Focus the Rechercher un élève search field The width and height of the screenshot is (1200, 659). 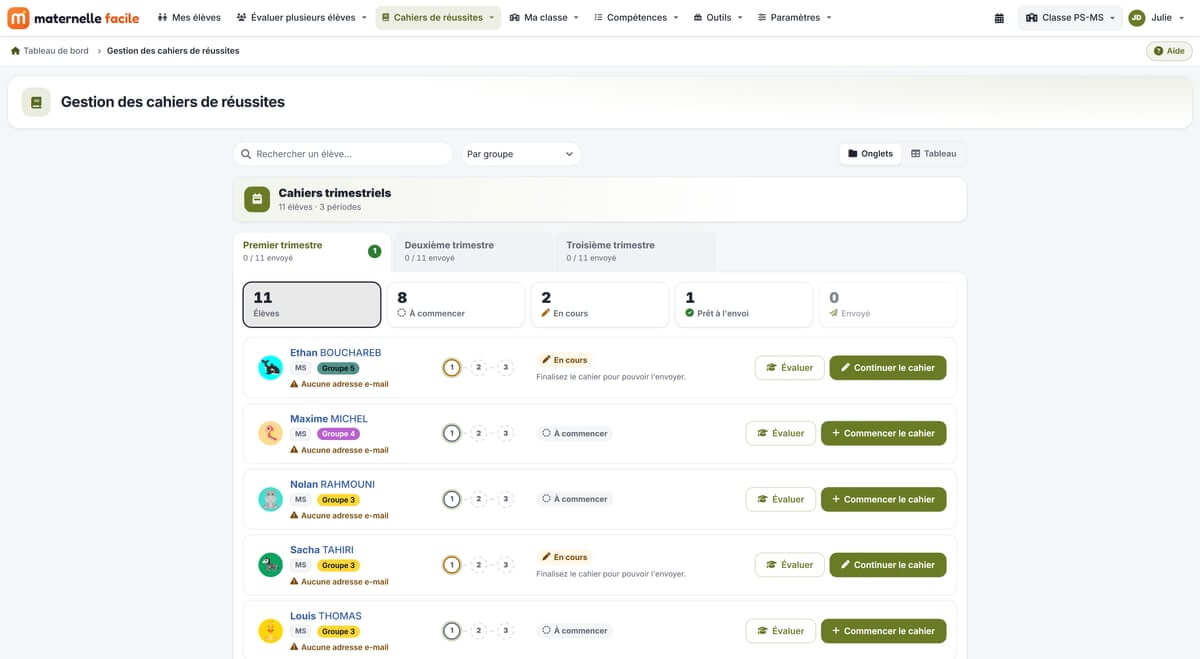coord(343,154)
